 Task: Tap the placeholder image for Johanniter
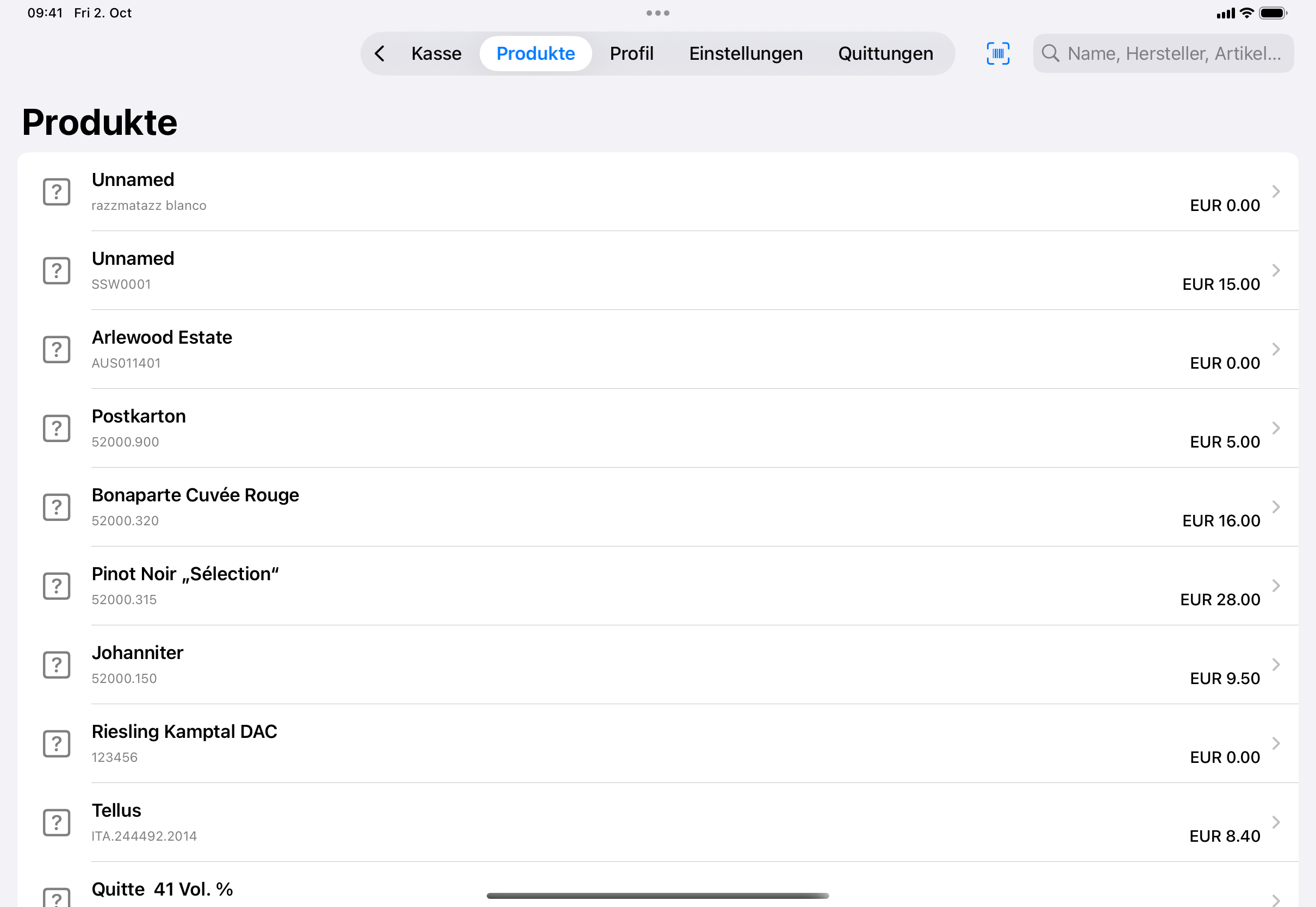56,665
